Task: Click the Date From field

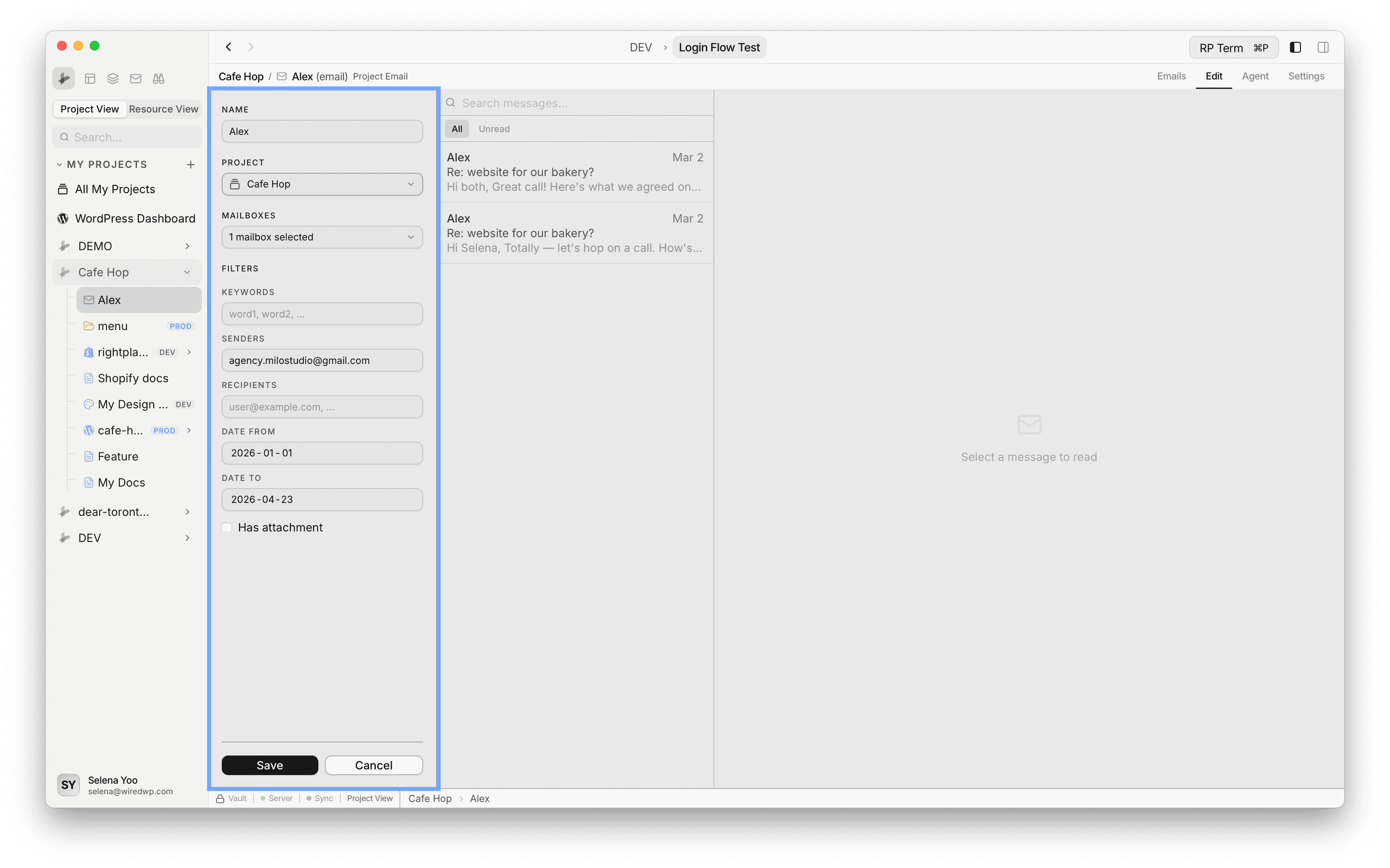Action: [x=322, y=454]
